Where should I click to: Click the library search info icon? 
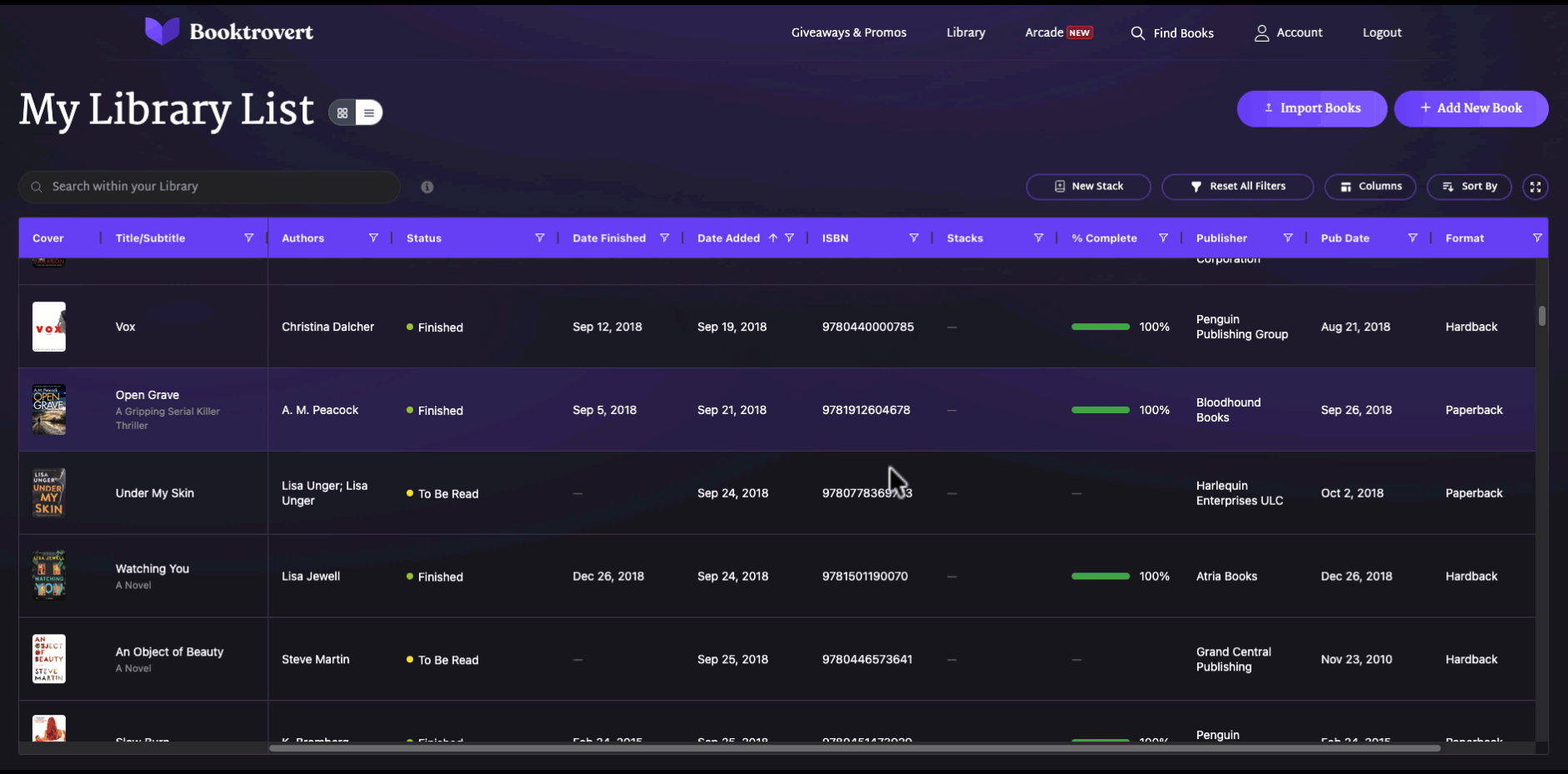(x=427, y=187)
